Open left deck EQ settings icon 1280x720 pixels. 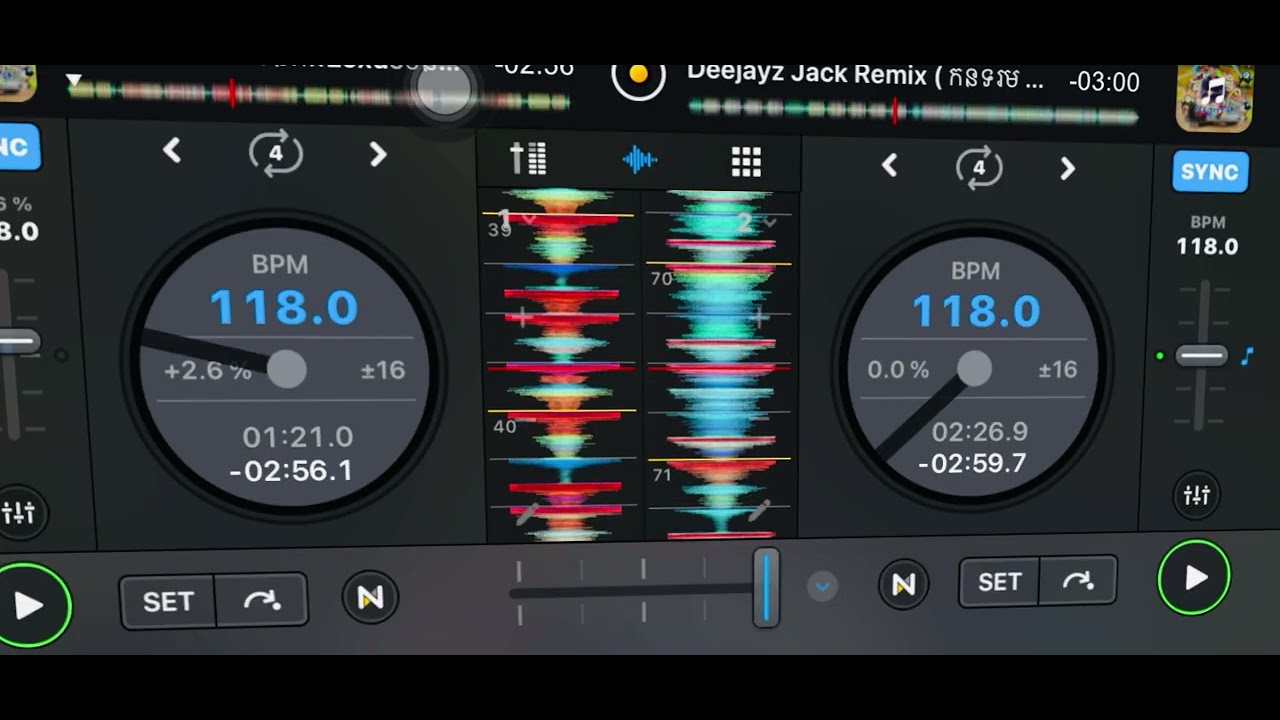(18, 513)
